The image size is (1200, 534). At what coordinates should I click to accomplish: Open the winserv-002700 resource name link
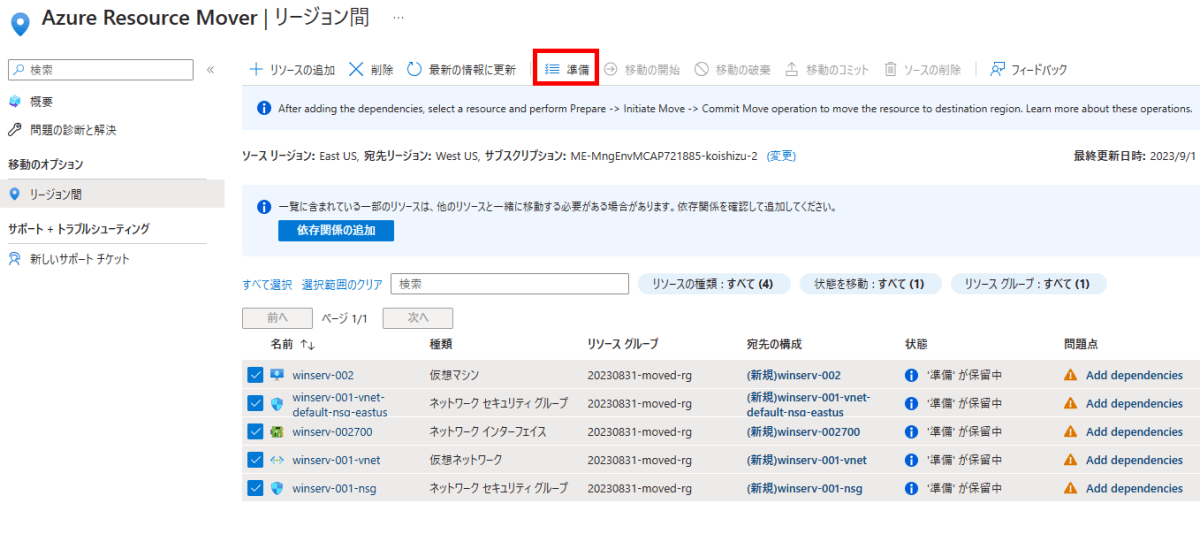[332, 432]
